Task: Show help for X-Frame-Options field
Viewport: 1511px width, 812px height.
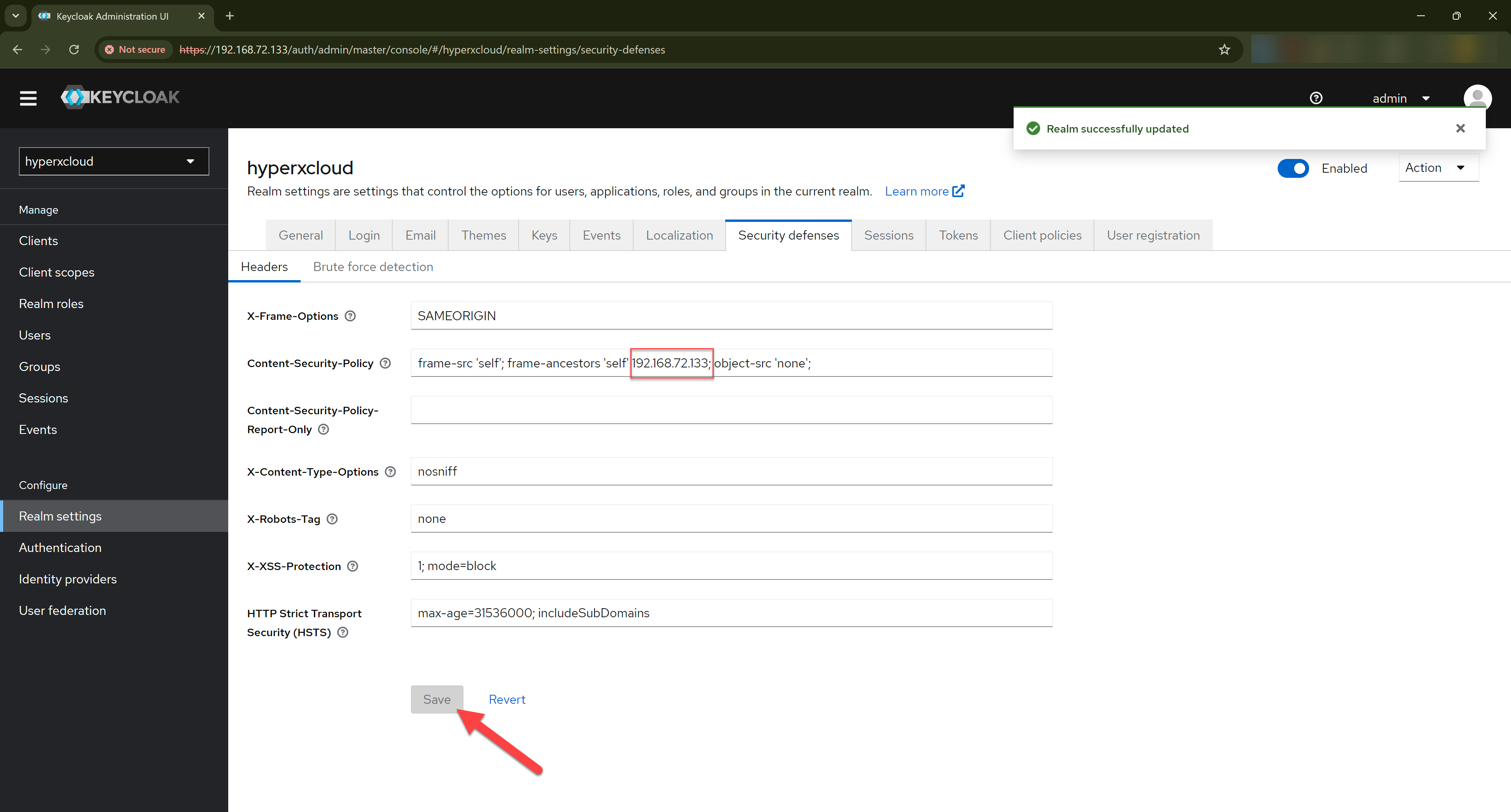Action: tap(350, 316)
